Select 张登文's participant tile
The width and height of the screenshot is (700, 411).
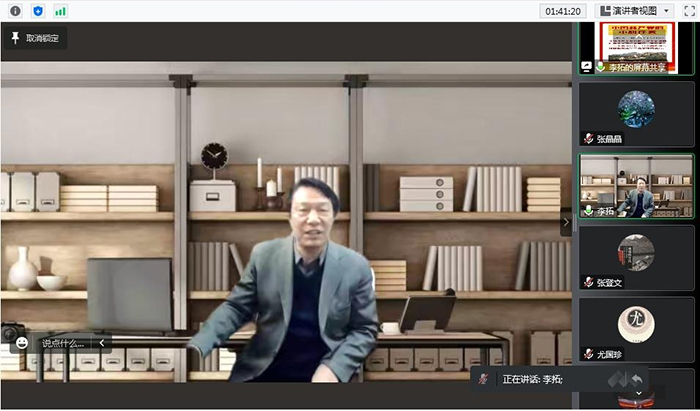(x=637, y=258)
